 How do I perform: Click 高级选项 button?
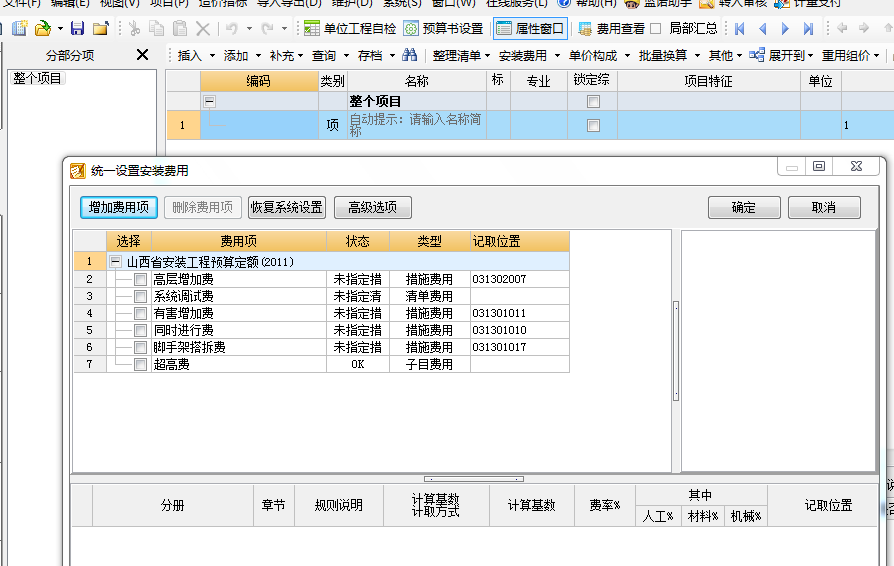[372, 207]
